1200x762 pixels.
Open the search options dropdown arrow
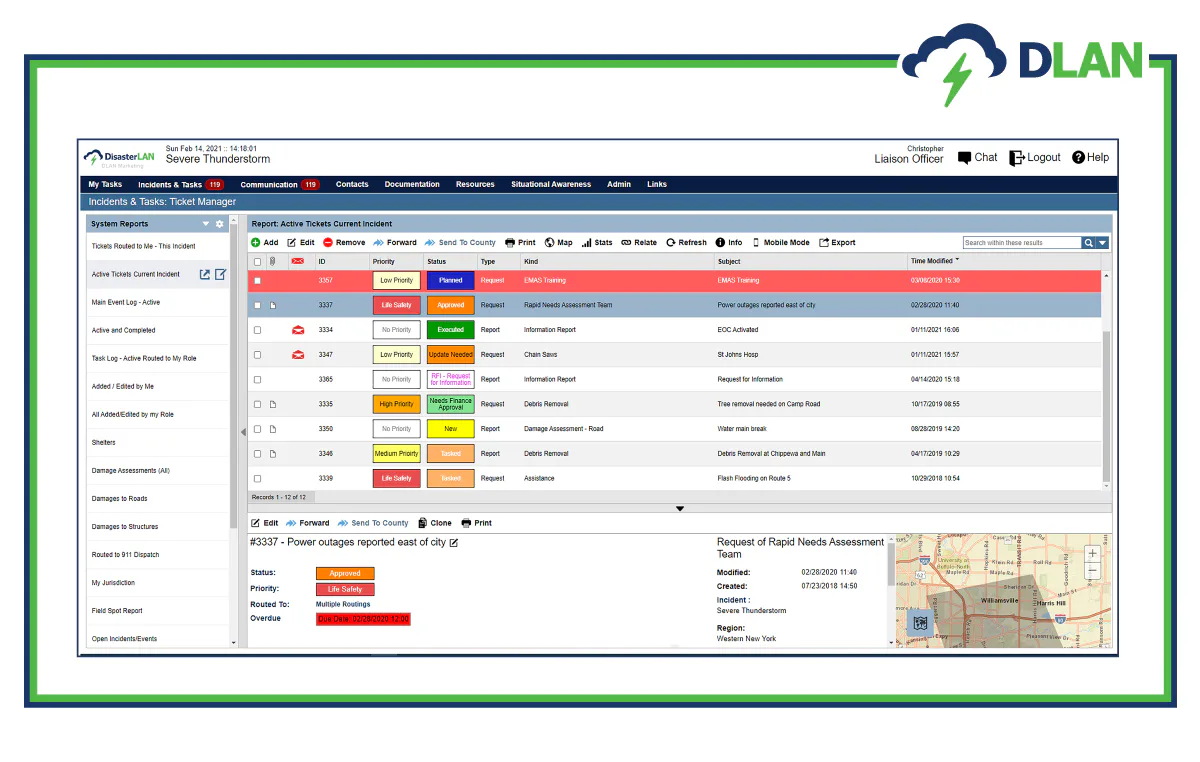(1102, 242)
